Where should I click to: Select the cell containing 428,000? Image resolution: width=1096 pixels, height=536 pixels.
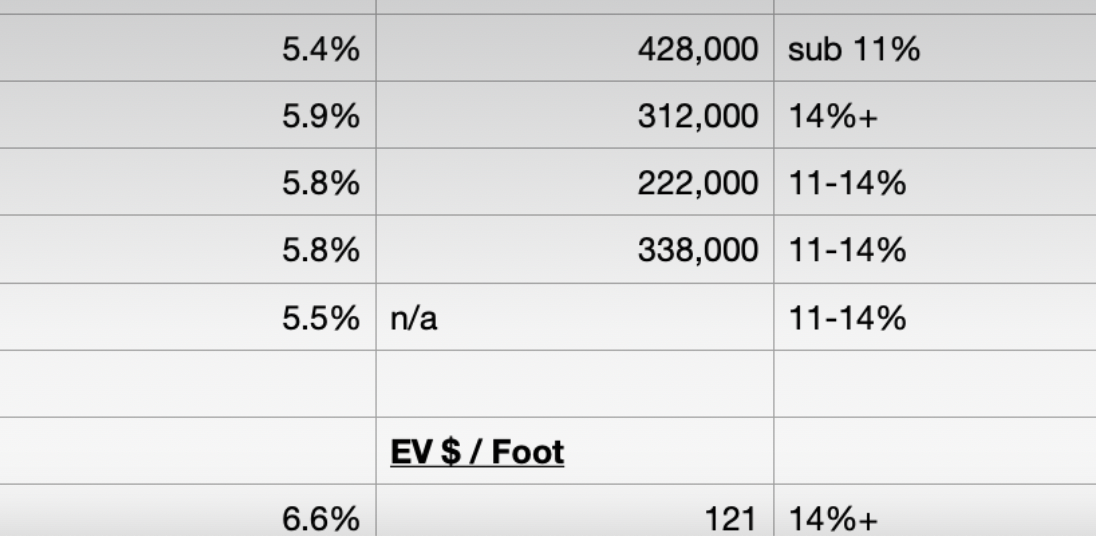point(575,48)
